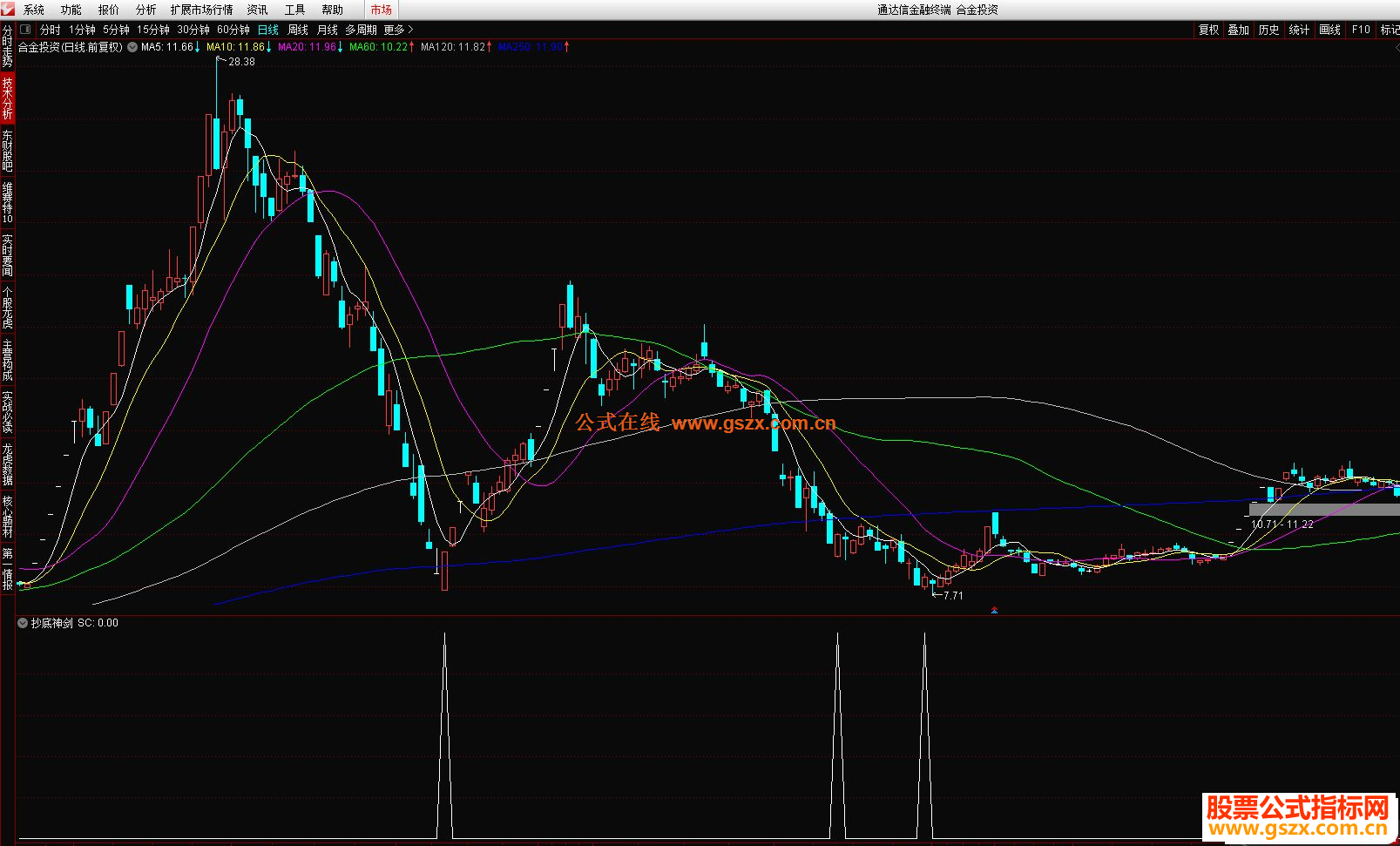1400x846 pixels.
Task: Select the 市场 tab
Action: point(381,10)
